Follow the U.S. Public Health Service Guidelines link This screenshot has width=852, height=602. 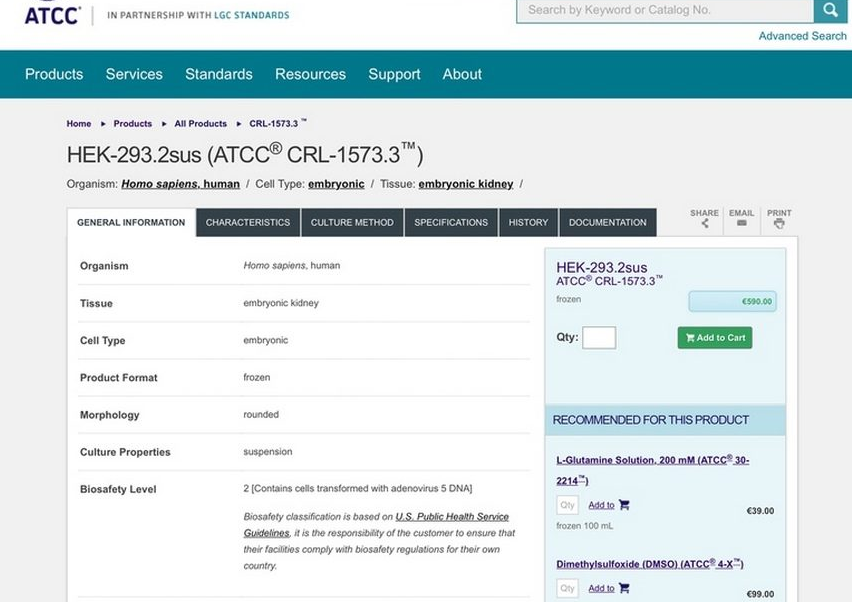pos(376,524)
